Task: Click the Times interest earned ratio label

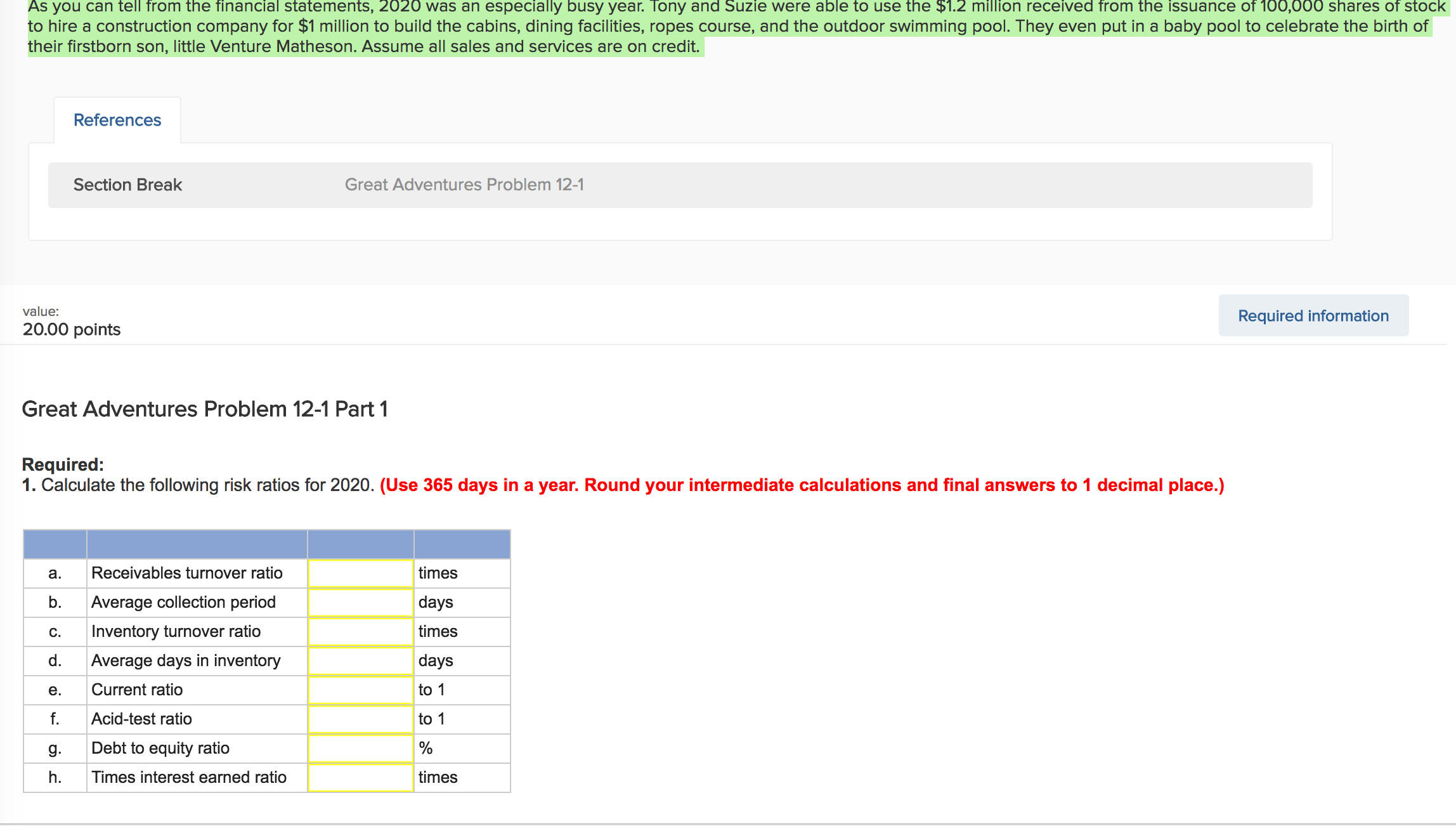Action: click(x=188, y=777)
